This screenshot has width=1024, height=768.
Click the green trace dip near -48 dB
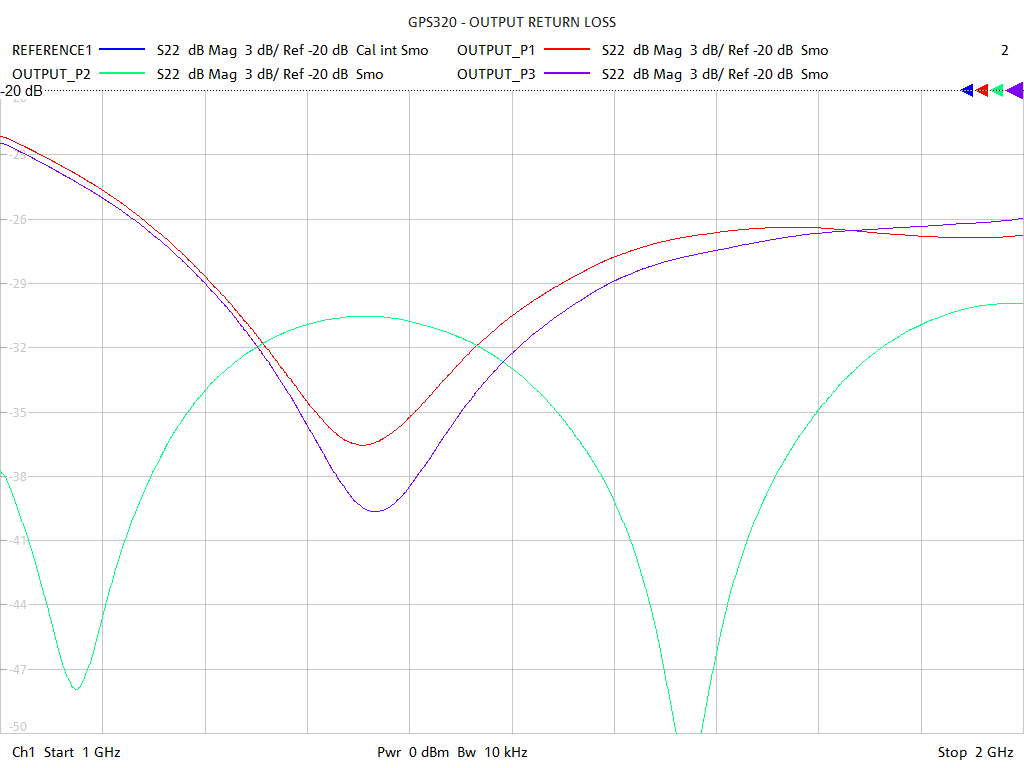coord(77,689)
